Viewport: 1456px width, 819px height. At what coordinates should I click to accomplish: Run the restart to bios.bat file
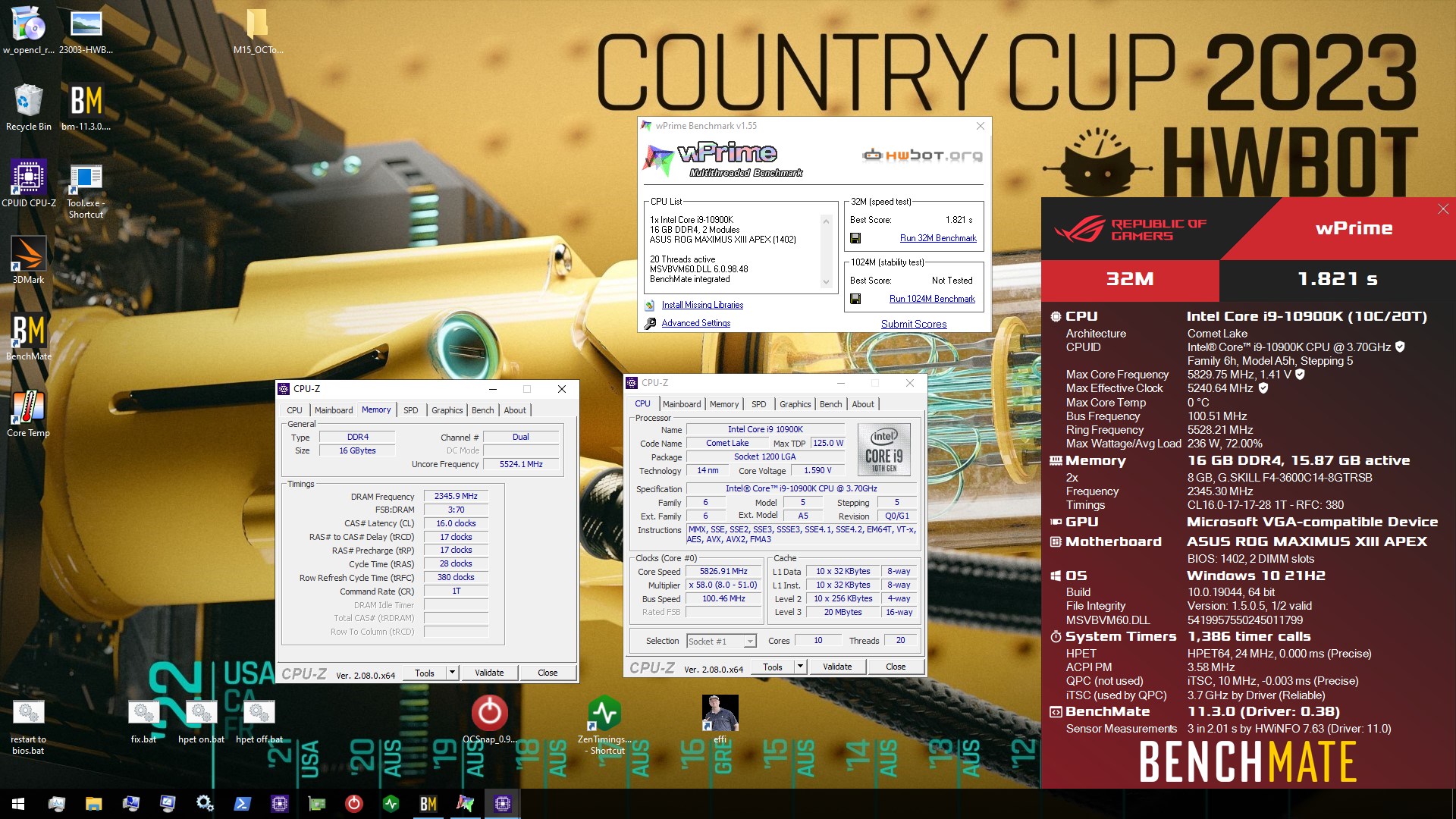tap(29, 726)
